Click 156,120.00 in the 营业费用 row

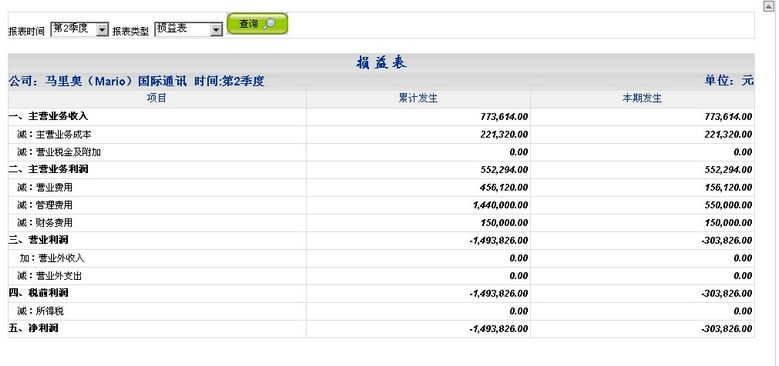pos(728,188)
